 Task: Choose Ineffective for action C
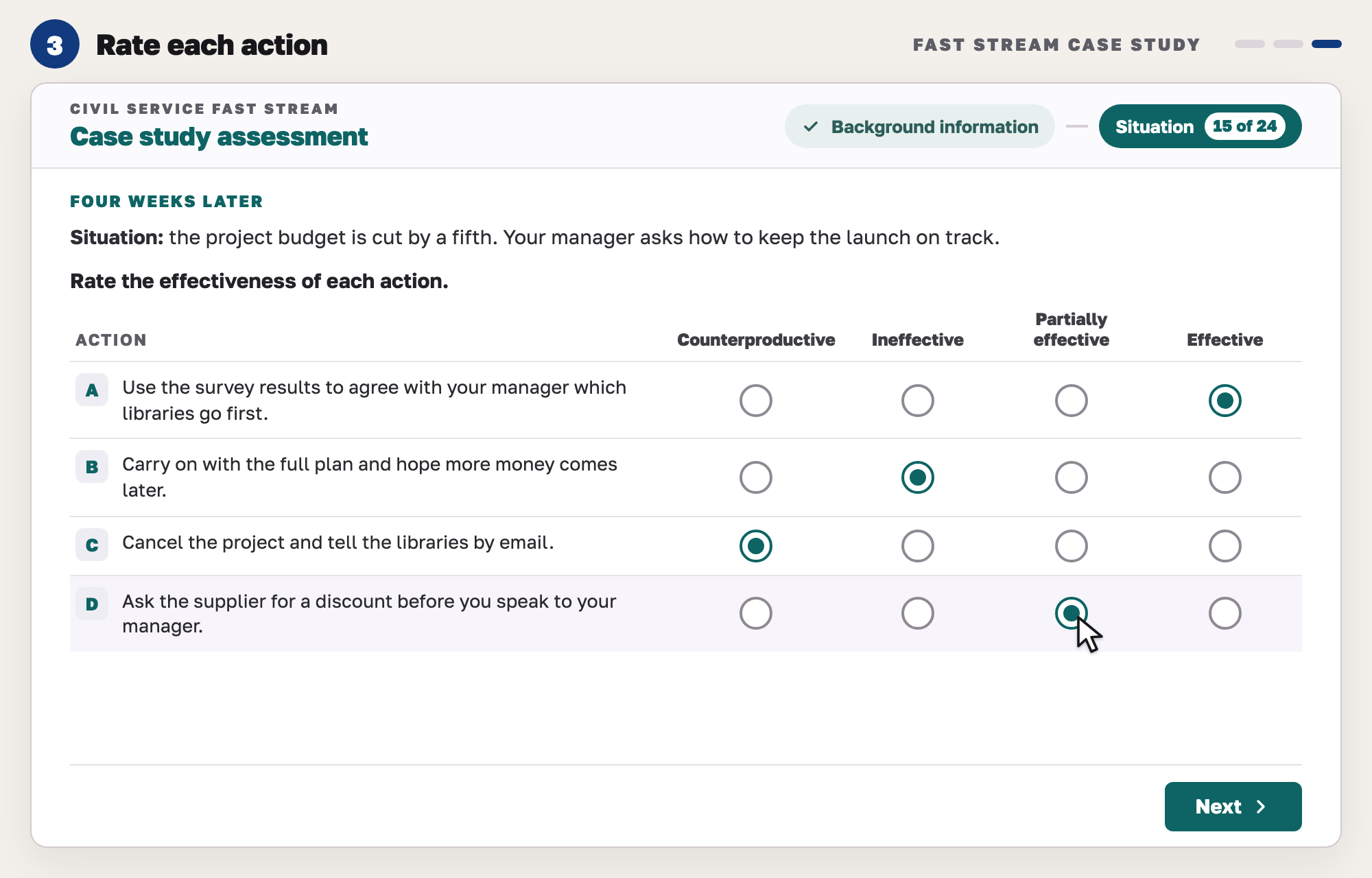pyautogui.click(x=918, y=546)
